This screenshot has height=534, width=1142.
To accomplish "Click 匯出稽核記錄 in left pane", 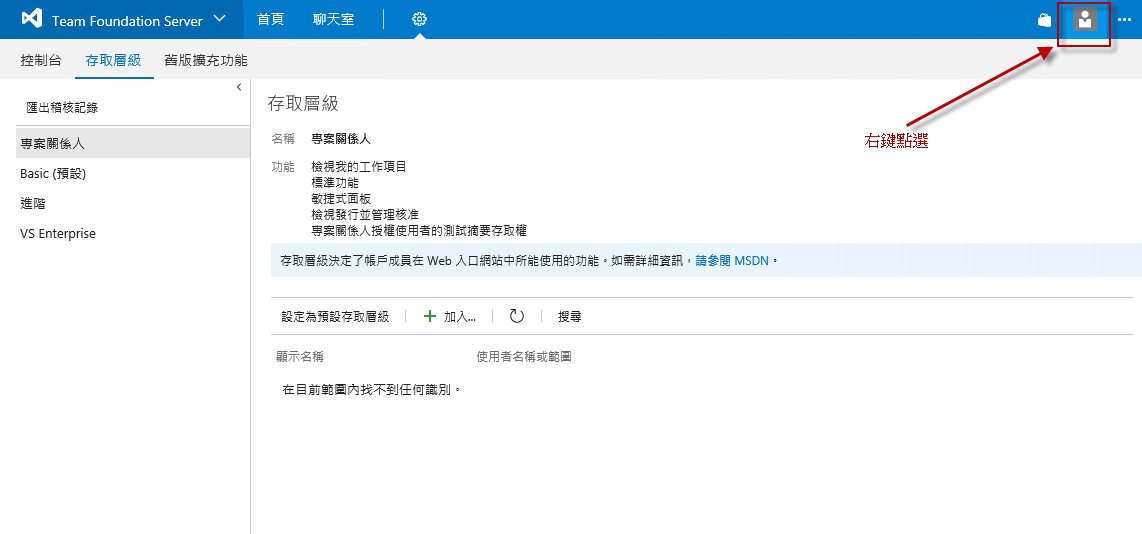I will click(62, 107).
